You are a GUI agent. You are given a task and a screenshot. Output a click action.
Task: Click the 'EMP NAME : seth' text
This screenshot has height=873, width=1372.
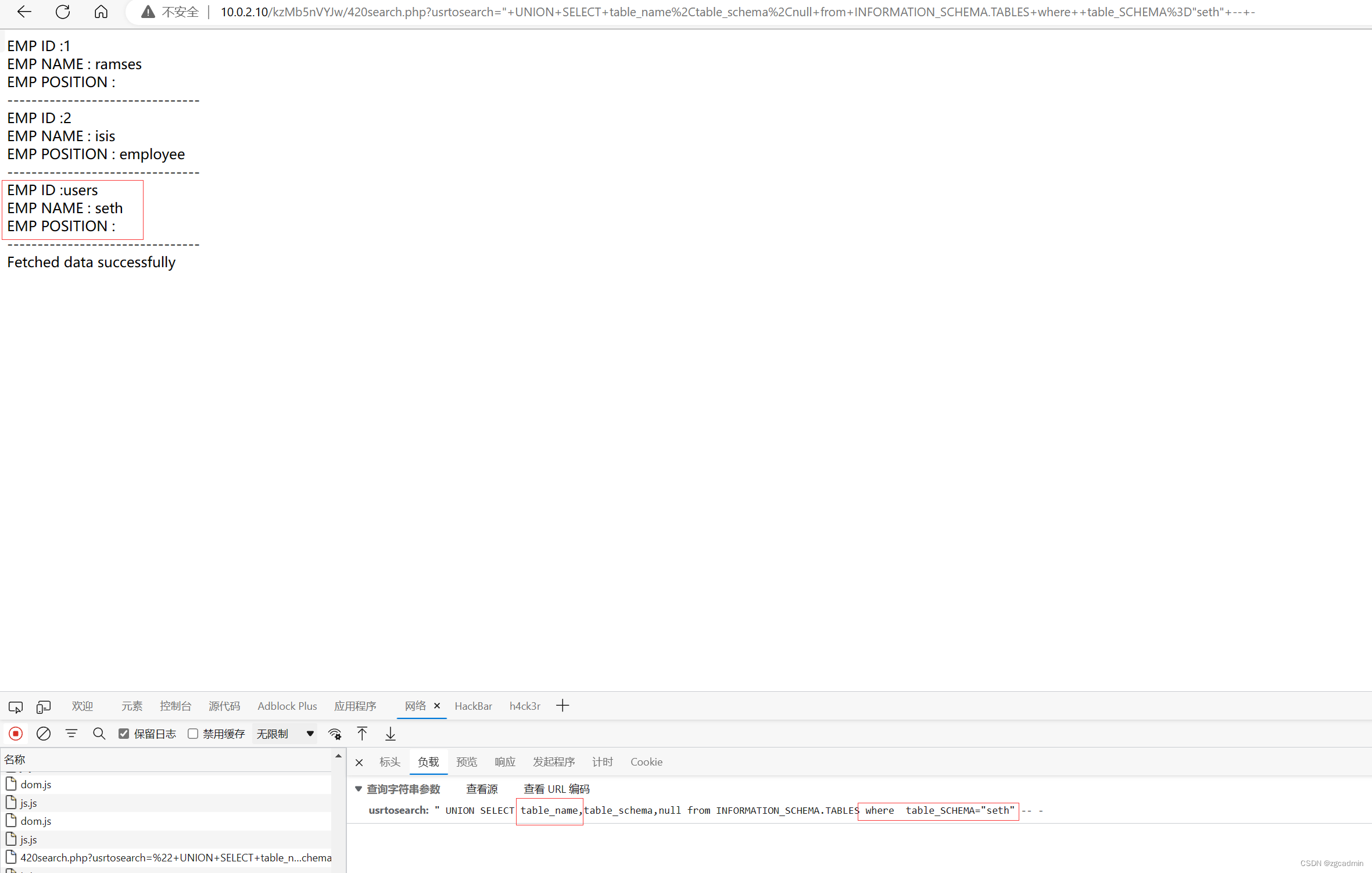click(65, 208)
